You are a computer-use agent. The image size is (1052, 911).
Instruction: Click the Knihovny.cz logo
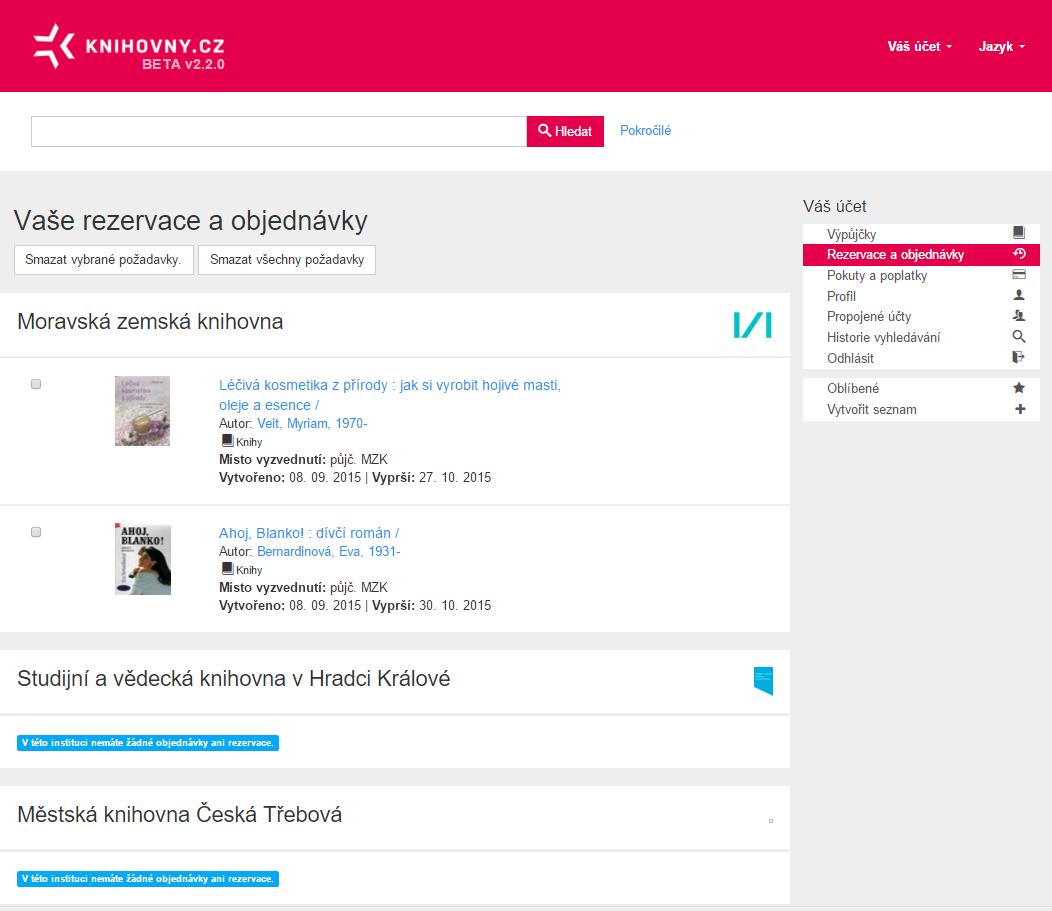pos(129,47)
